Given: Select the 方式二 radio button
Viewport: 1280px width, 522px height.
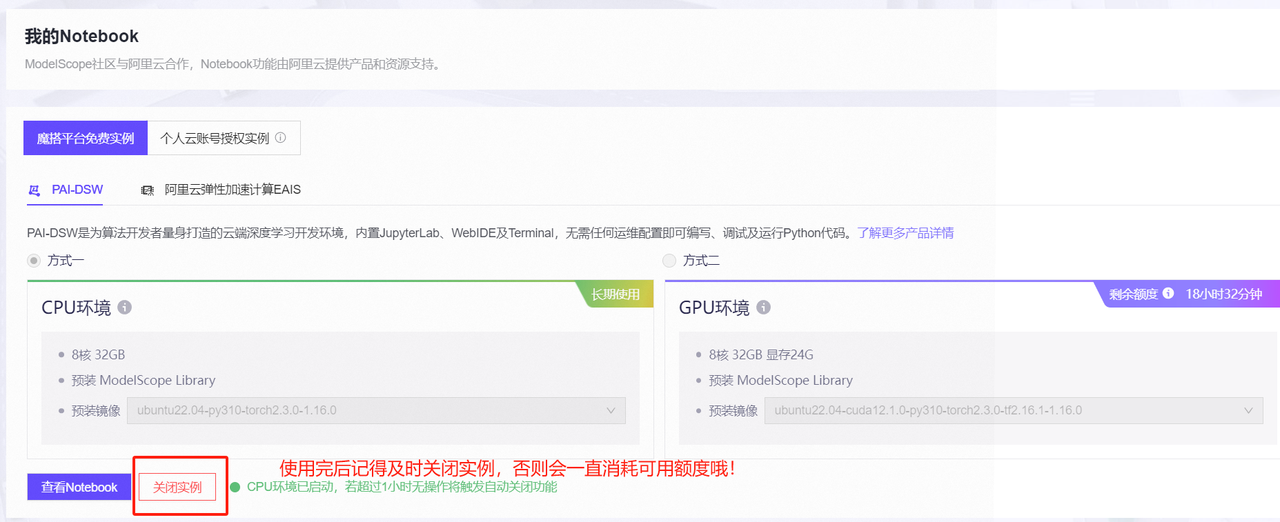Looking at the screenshot, I should 669,260.
